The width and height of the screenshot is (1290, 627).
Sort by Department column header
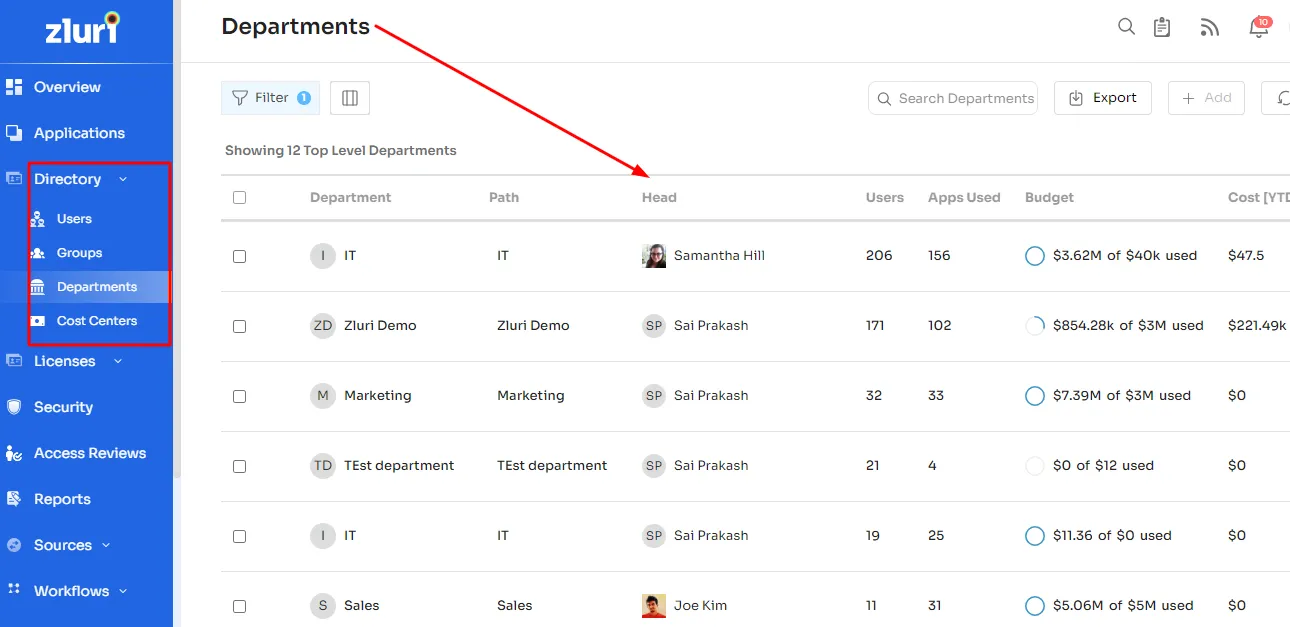point(350,198)
